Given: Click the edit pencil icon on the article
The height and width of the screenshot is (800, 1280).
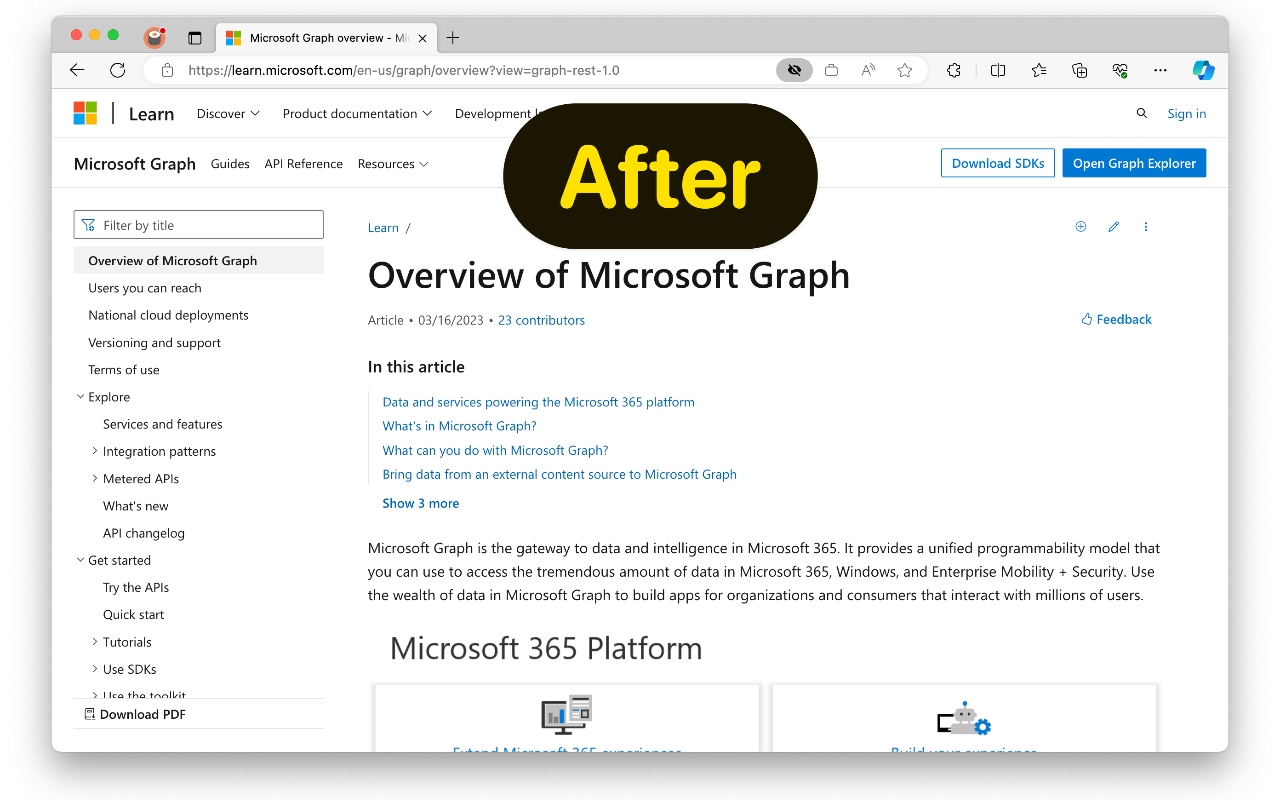Looking at the screenshot, I should click(1113, 227).
